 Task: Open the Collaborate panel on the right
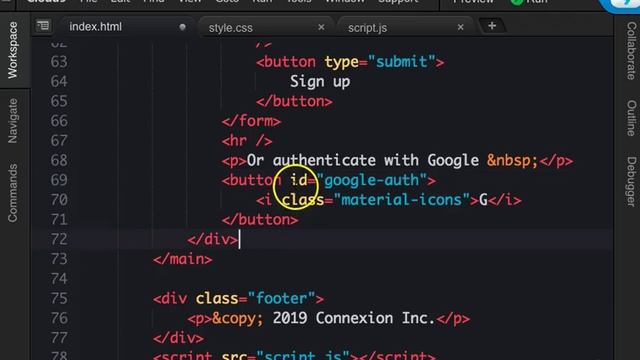click(x=631, y=51)
